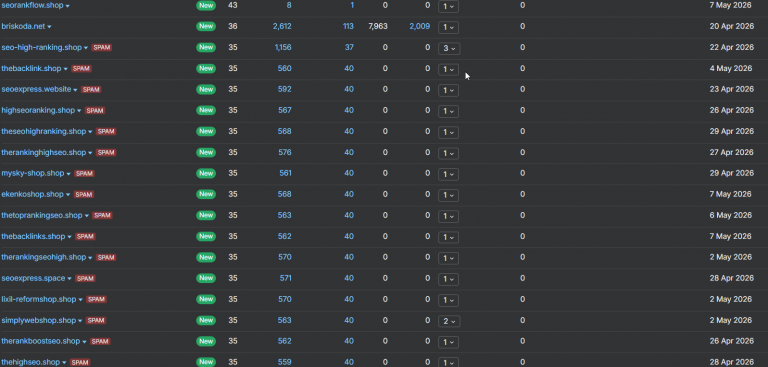Click SPAM badge on therankinghighseo.shop
Viewport: 768px width, 367px height.
[x=106, y=152]
